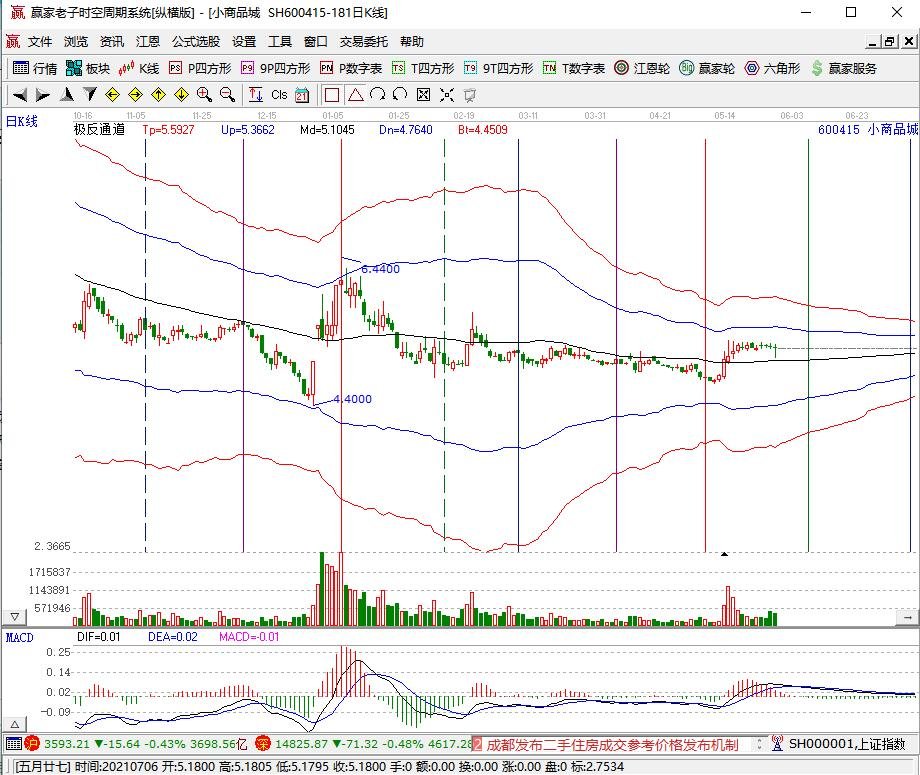Open the 六角形 hexagon tool
Screen dimensions: 920x775
(x=772, y=68)
